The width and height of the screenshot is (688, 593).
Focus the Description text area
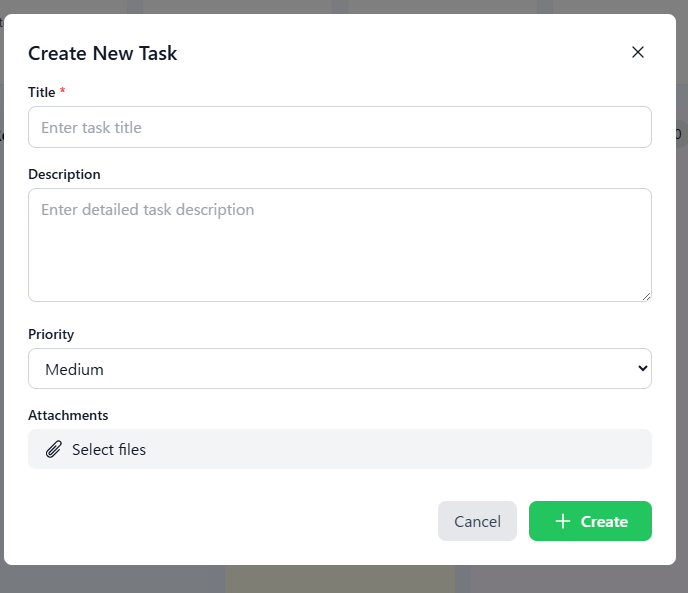click(340, 245)
